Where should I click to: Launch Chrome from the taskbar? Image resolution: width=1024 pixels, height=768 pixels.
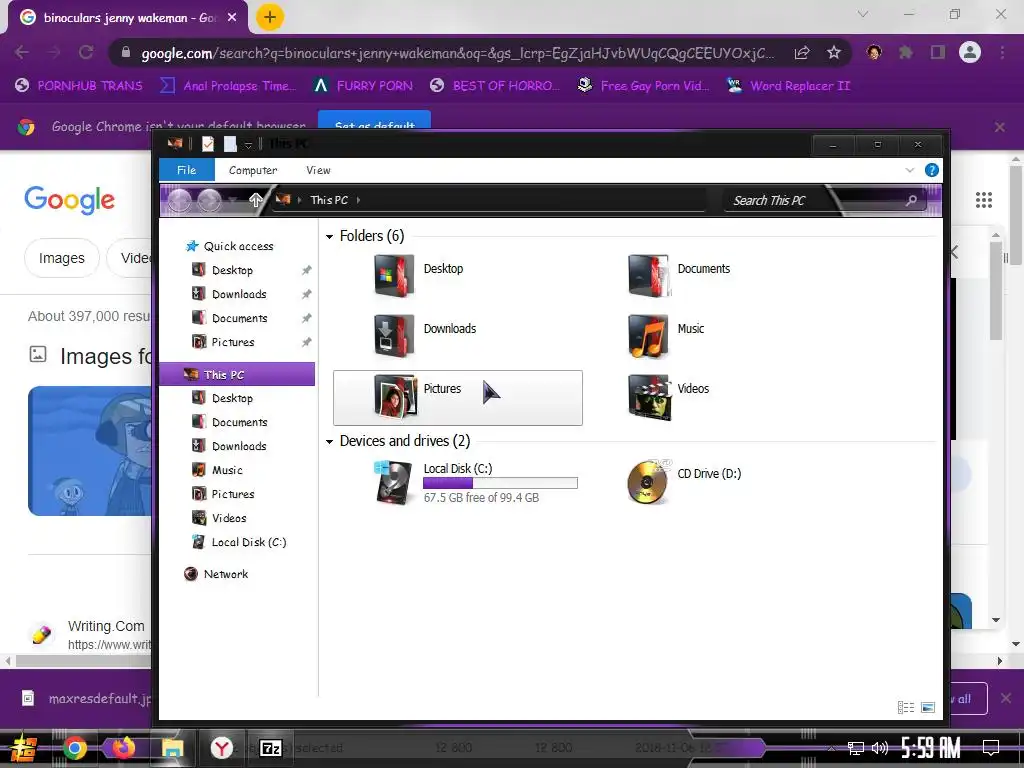[x=74, y=748]
